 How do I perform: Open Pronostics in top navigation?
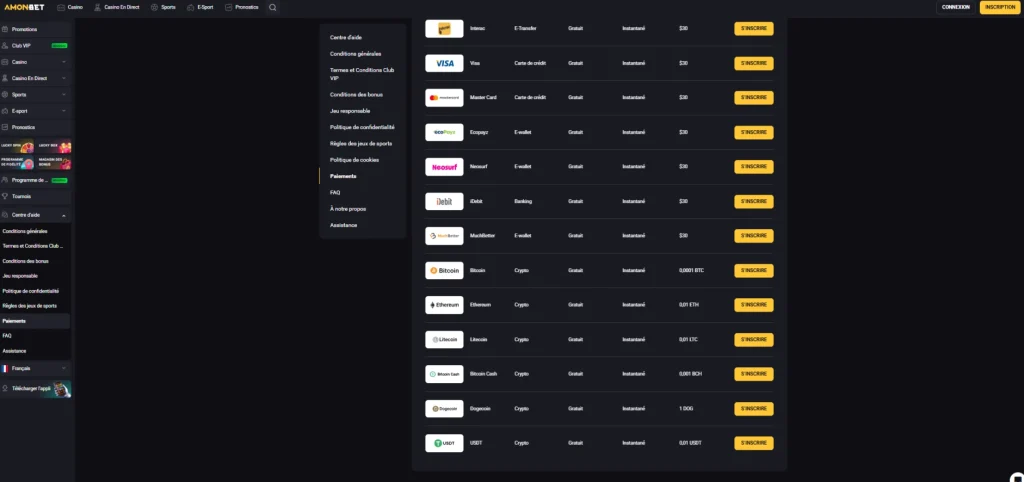coord(242,7)
